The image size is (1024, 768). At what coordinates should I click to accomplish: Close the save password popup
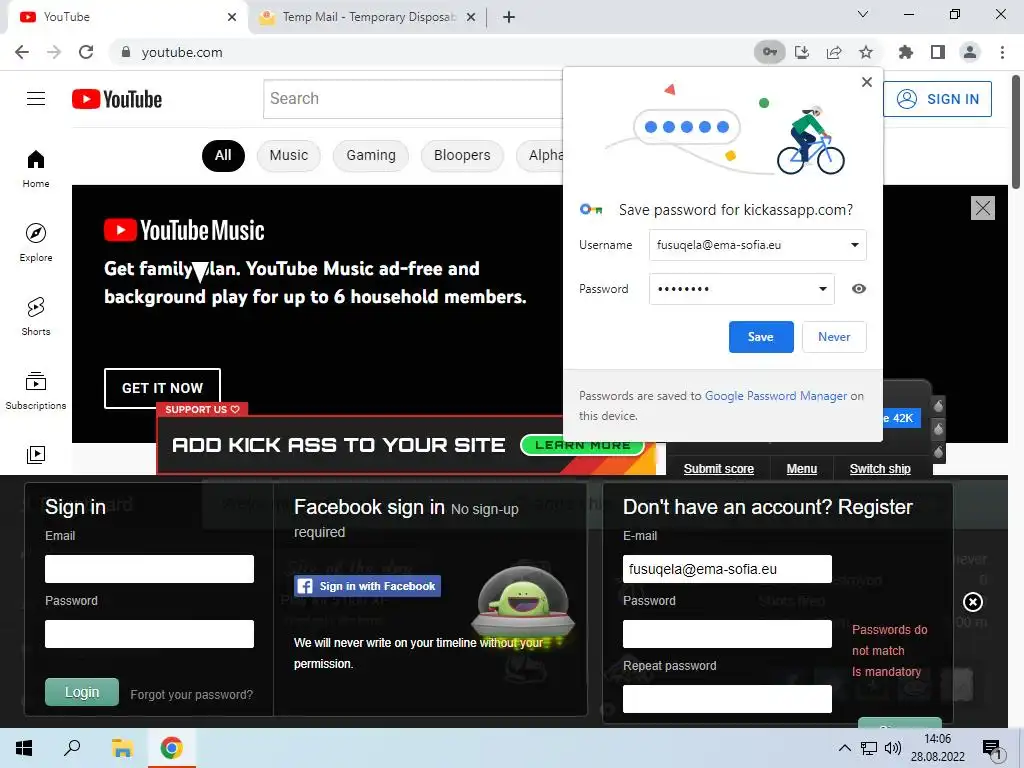(867, 82)
